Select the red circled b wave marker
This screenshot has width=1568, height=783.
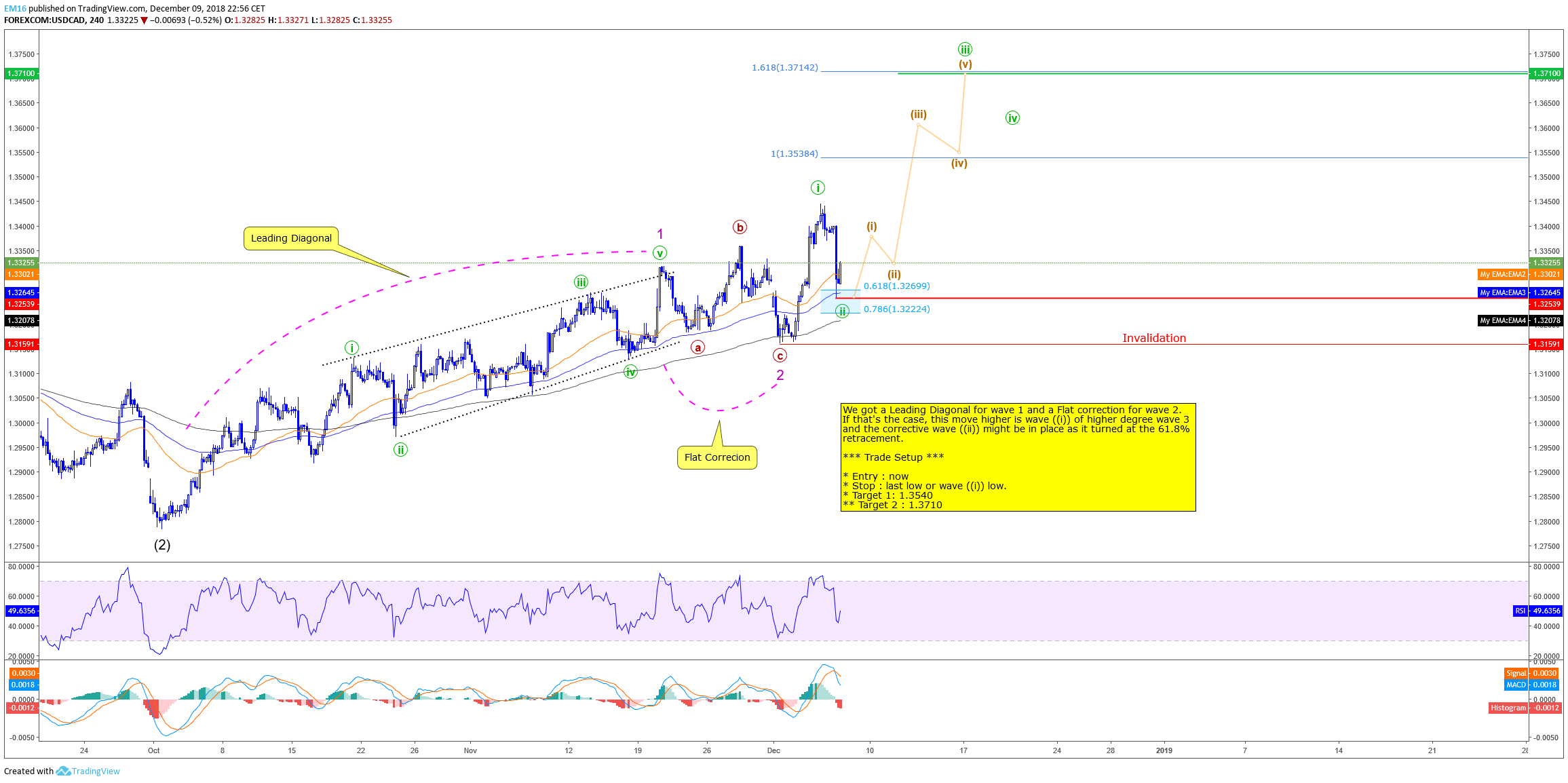coord(740,227)
